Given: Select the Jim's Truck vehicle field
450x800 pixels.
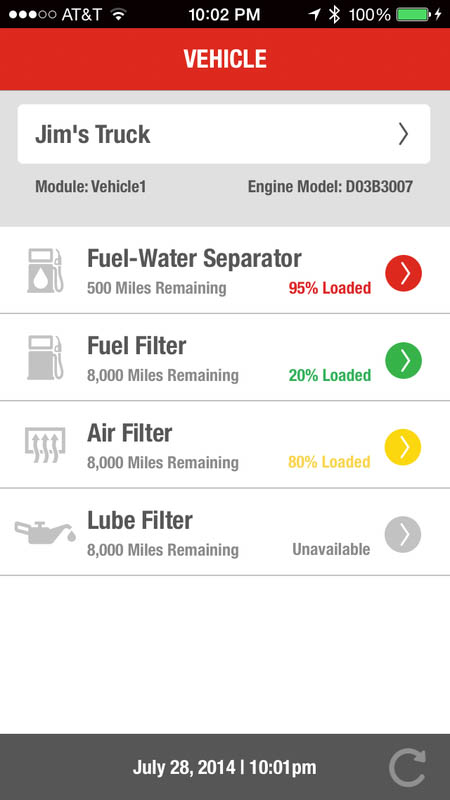Looking at the screenshot, I should [224, 134].
